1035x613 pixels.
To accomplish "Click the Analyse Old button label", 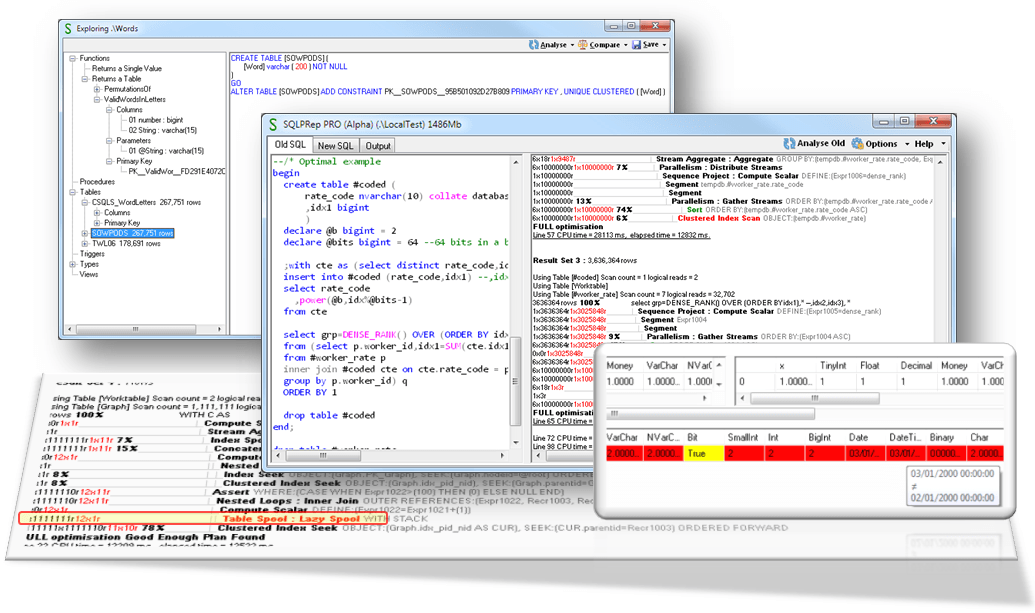I will click(820, 143).
